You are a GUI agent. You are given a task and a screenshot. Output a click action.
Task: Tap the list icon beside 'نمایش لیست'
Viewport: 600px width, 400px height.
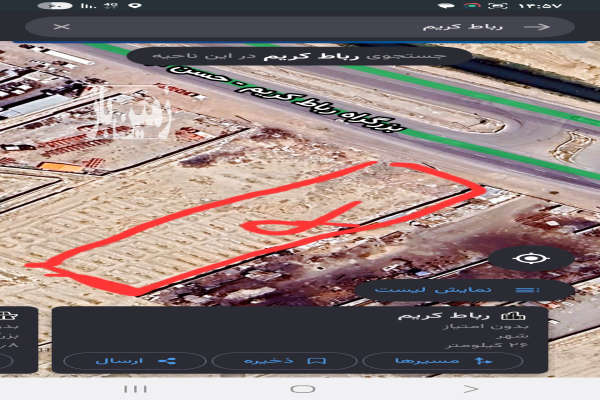(526, 290)
